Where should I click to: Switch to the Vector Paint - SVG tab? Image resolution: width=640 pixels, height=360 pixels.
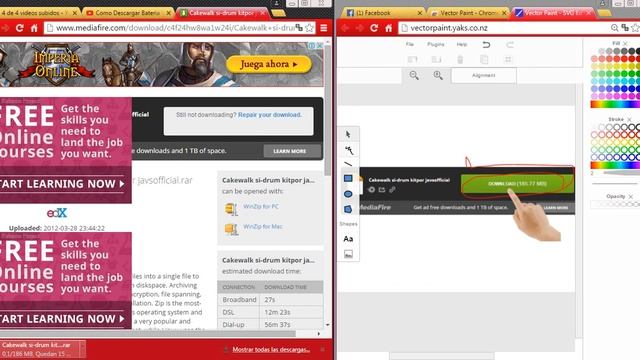(553, 13)
